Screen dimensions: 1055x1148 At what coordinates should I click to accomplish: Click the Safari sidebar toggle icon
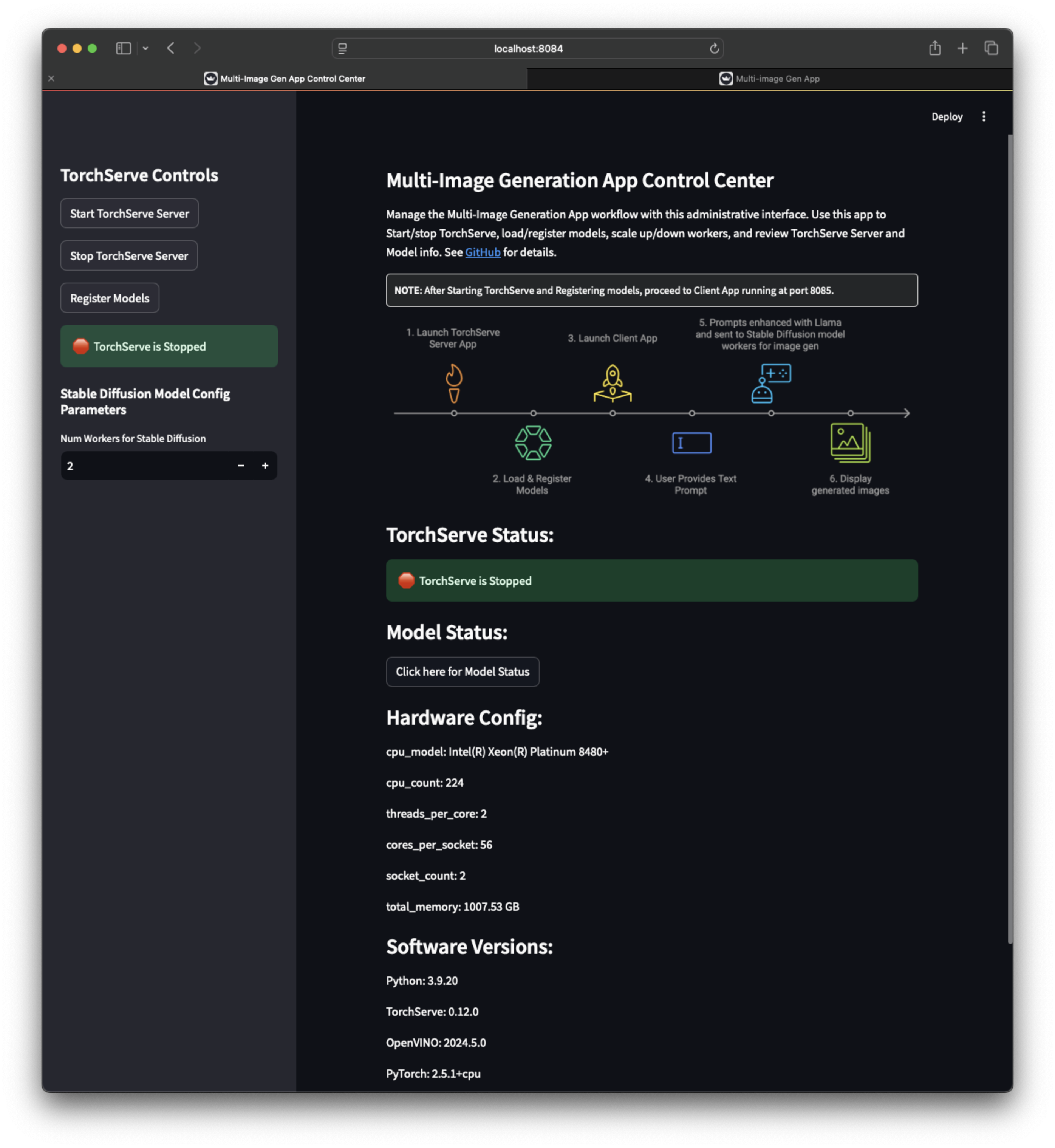(x=123, y=48)
